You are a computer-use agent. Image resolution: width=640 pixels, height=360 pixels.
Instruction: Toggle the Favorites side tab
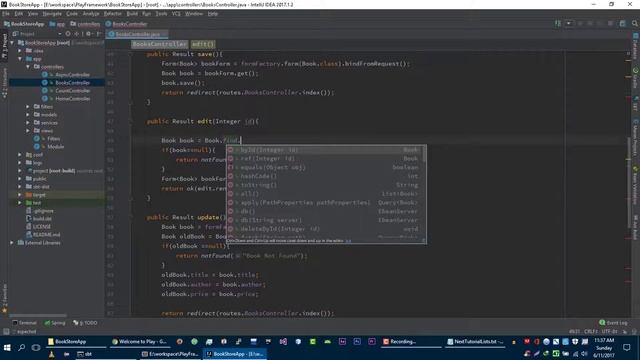click(4, 299)
